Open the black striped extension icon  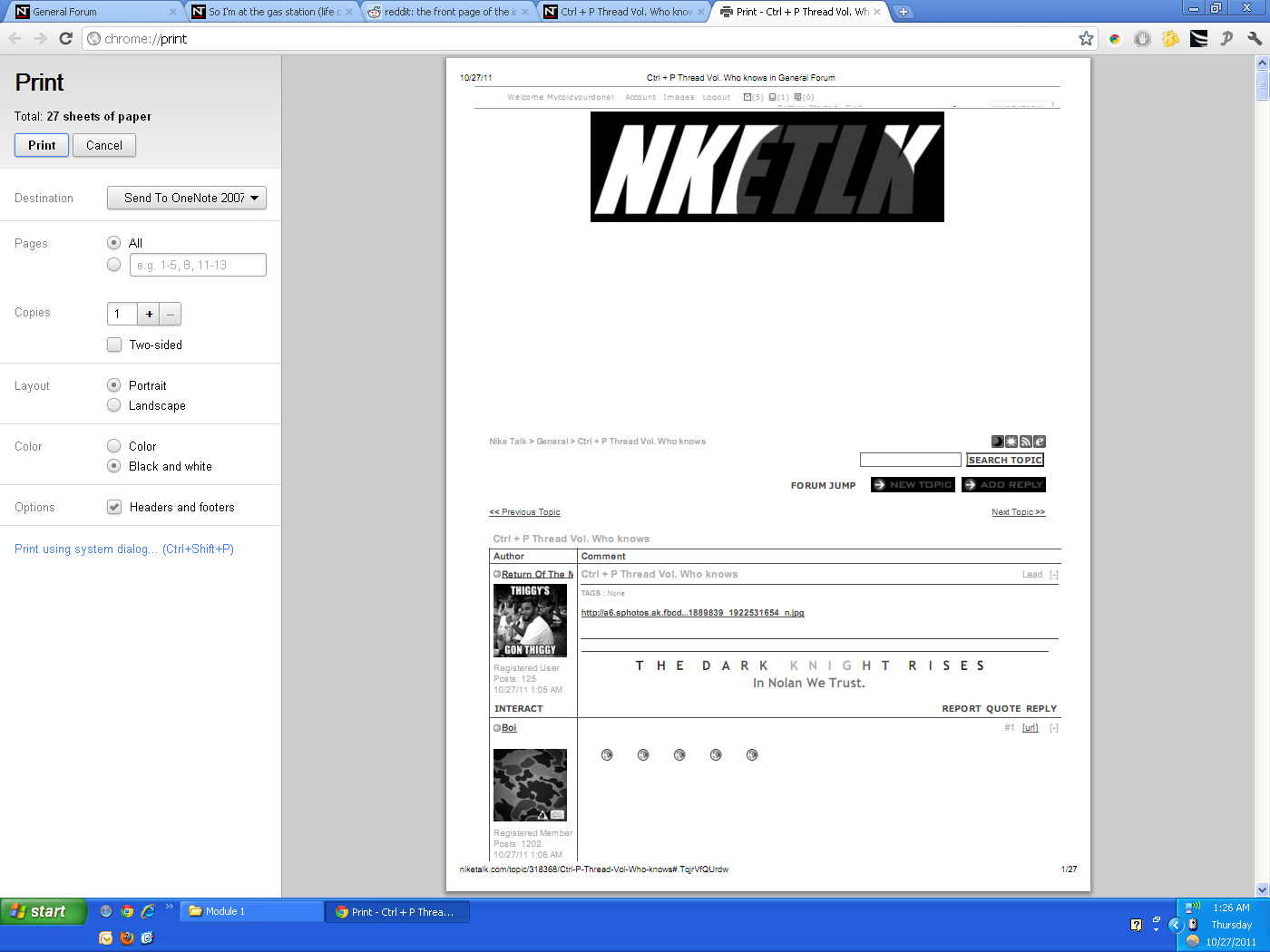(x=1198, y=38)
